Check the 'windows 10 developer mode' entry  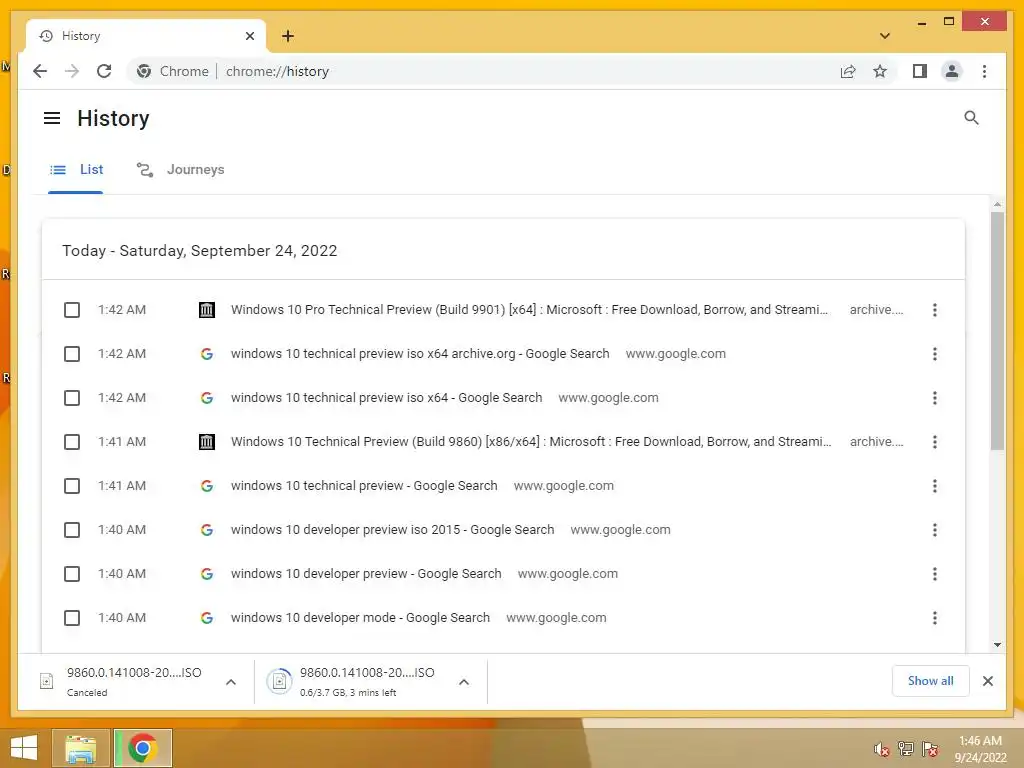[x=72, y=618]
